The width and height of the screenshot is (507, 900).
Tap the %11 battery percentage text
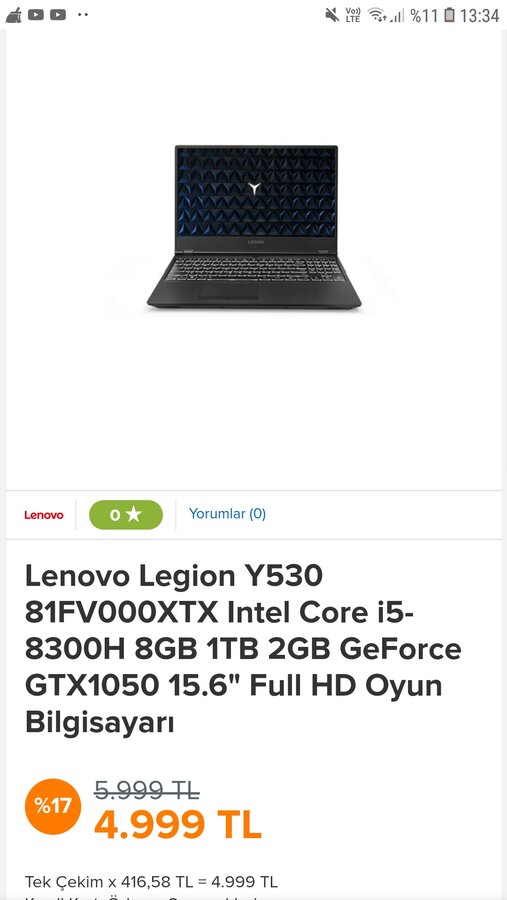[424, 15]
